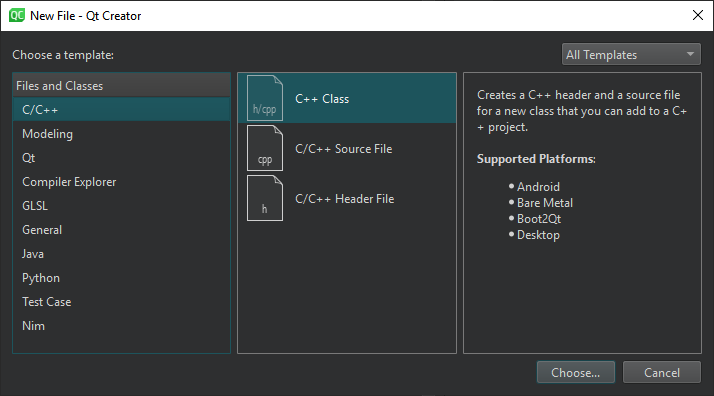714x396 pixels.
Task: Click the Supported Platforms heading
Action: (x=536, y=159)
